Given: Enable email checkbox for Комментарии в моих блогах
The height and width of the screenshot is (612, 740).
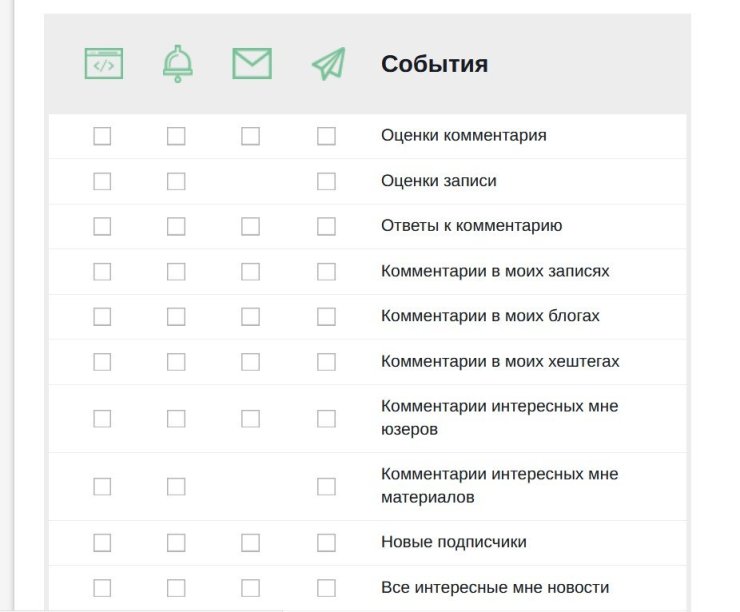Looking at the screenshot, I should (251, 316).
